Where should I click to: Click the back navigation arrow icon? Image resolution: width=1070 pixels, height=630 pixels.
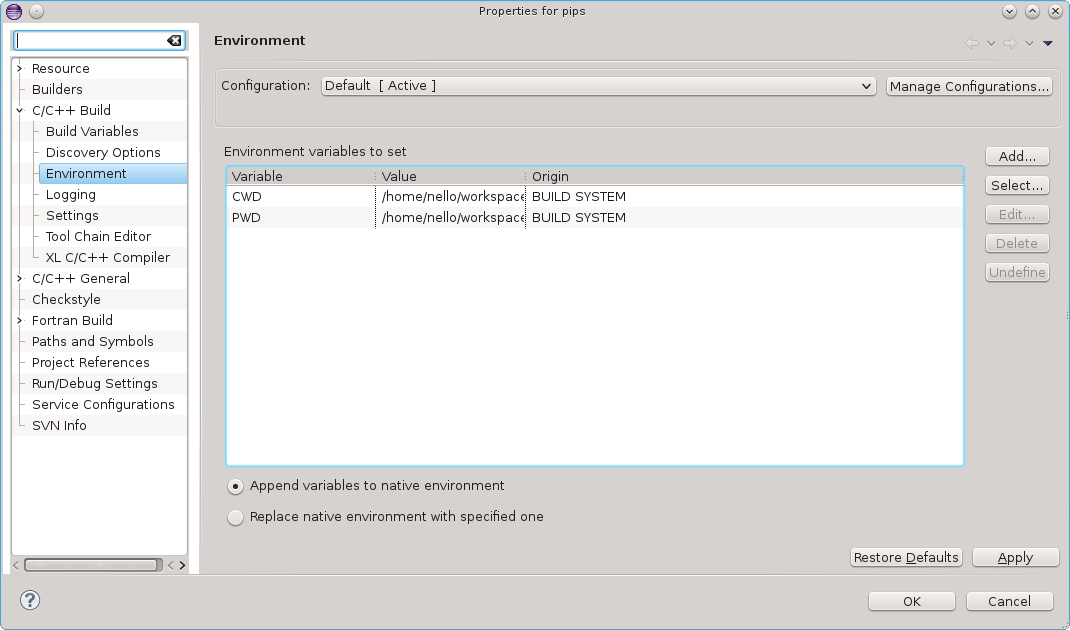point(972,43)
